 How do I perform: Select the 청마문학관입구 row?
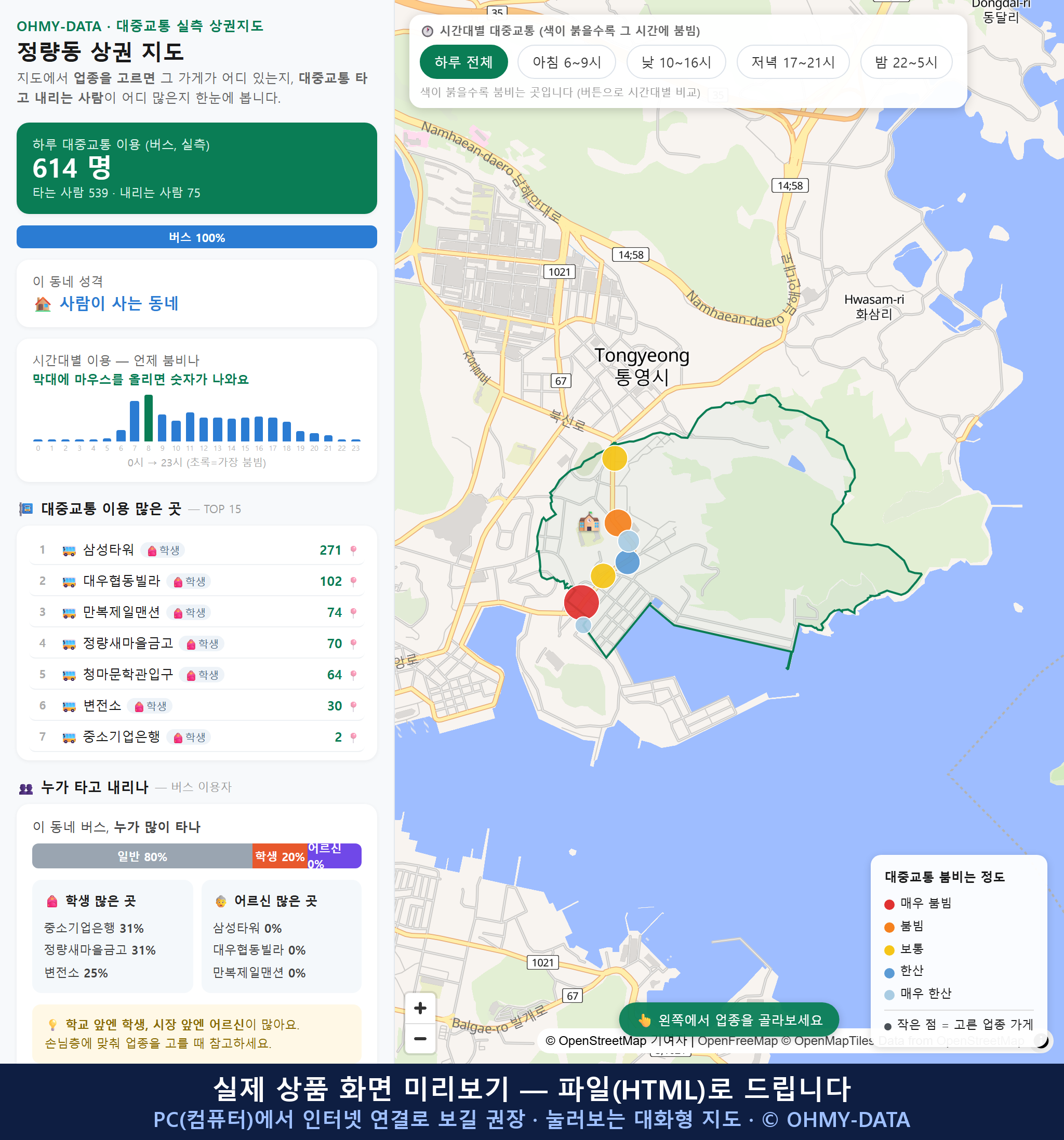197,675
